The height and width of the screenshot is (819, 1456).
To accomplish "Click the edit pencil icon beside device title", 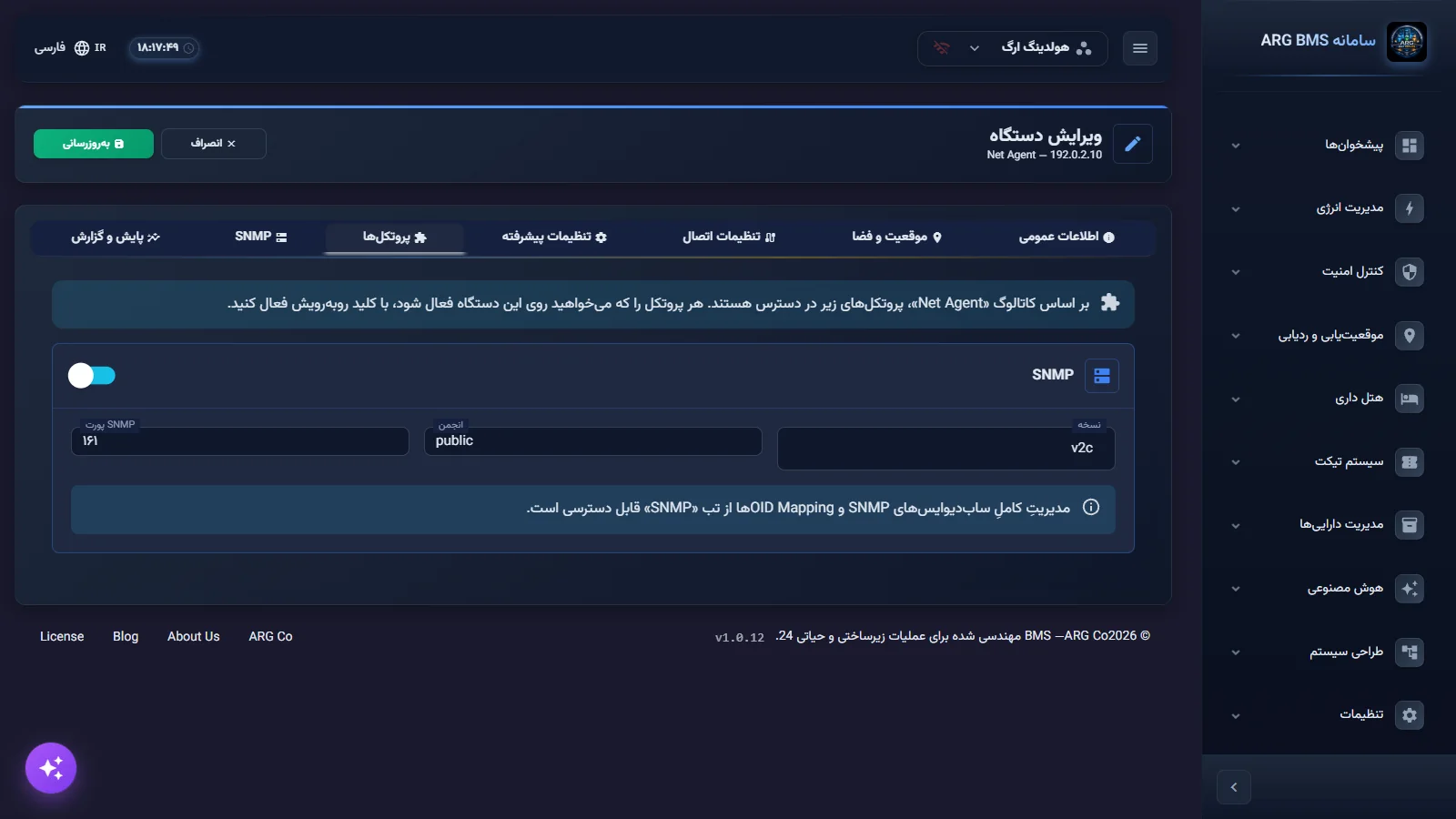I will click(1133, 144).
